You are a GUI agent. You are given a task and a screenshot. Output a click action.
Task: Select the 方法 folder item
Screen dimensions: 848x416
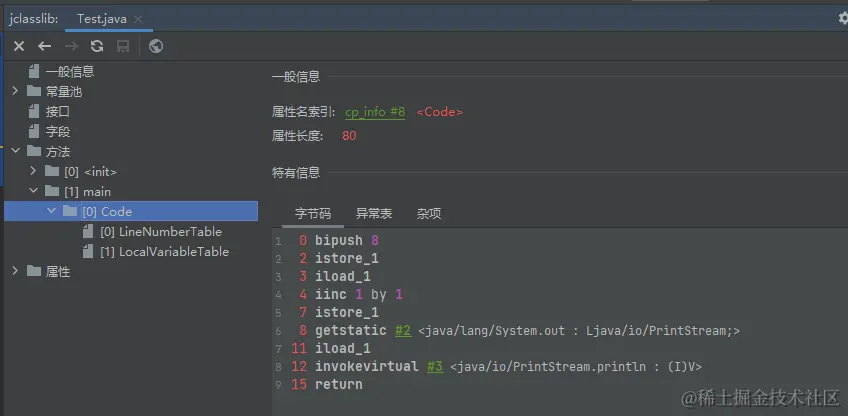point(58,151)
